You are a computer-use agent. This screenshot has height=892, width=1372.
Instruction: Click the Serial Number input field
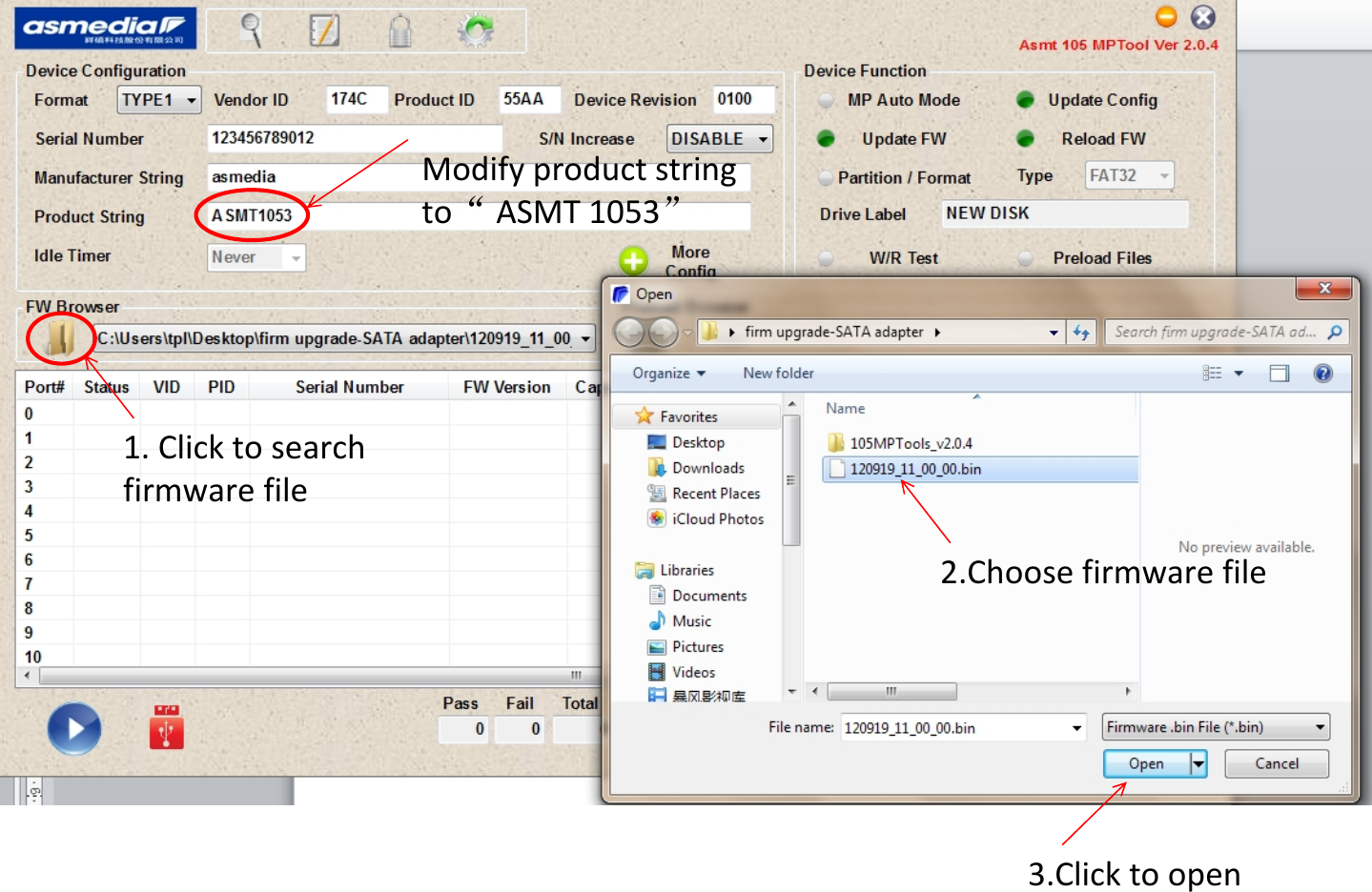354,138
